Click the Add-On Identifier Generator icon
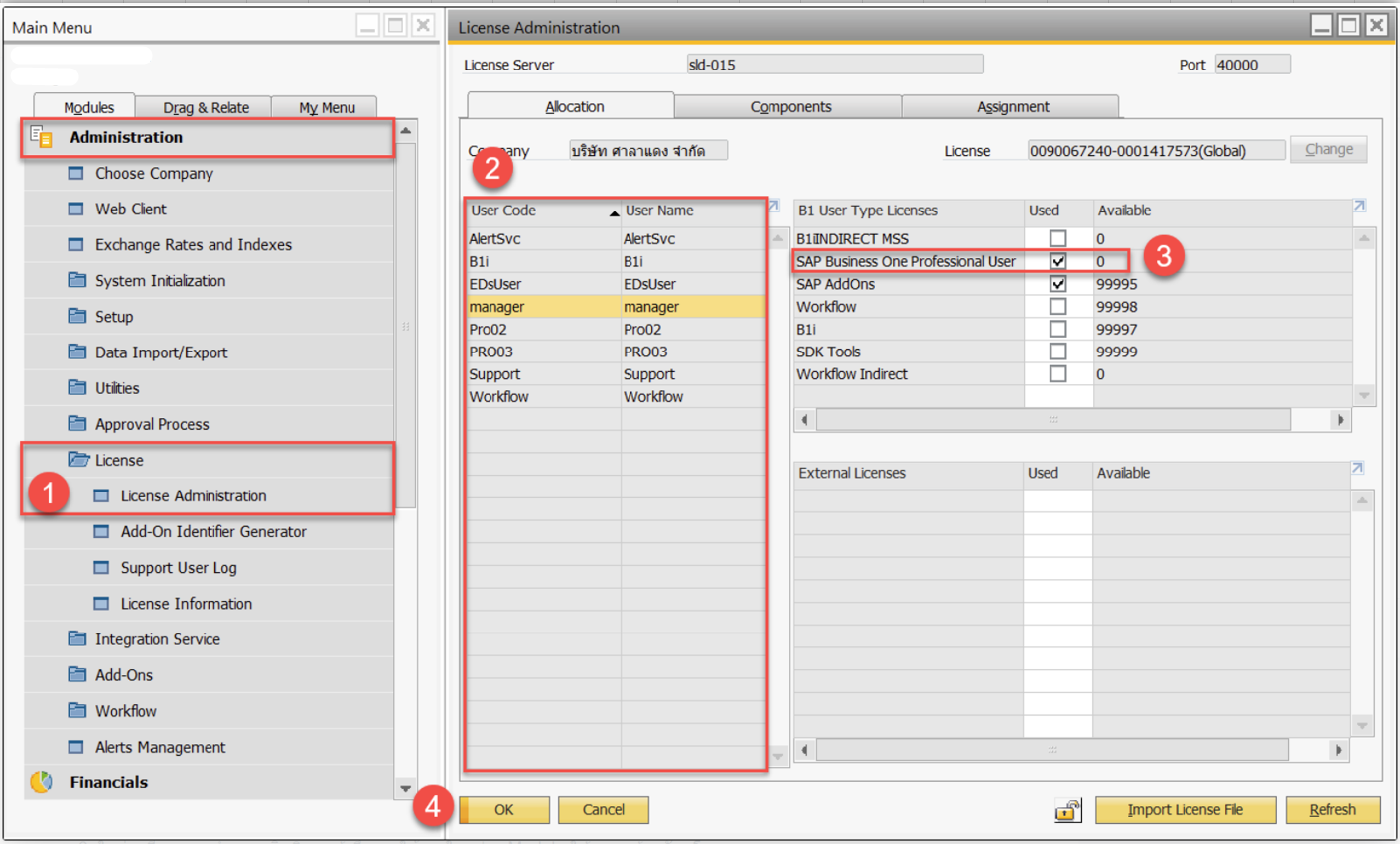 [102, 531]
